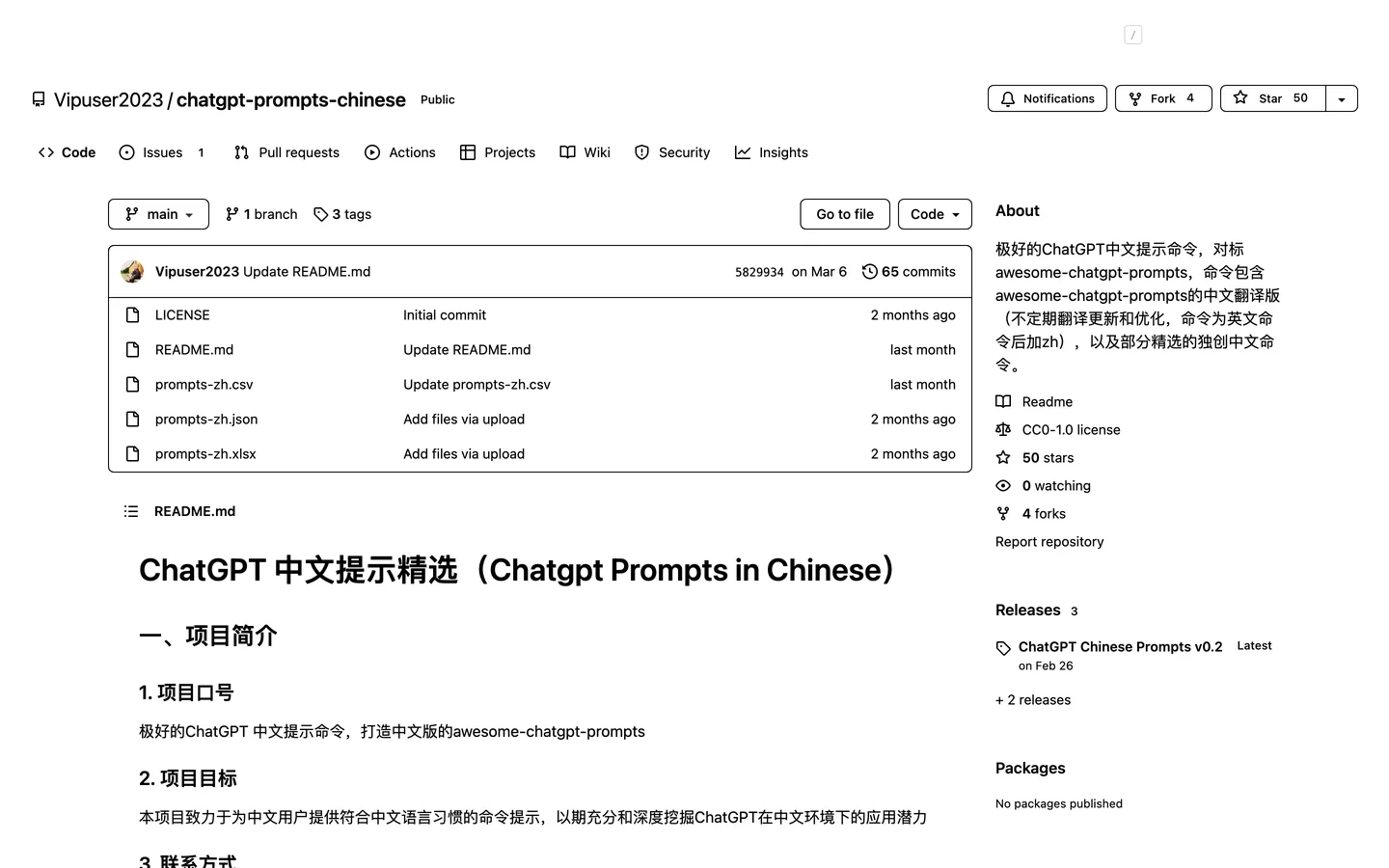Screen dimensions: 1389x868
Task: Click the Notifications button
Action: [1048, 98]
